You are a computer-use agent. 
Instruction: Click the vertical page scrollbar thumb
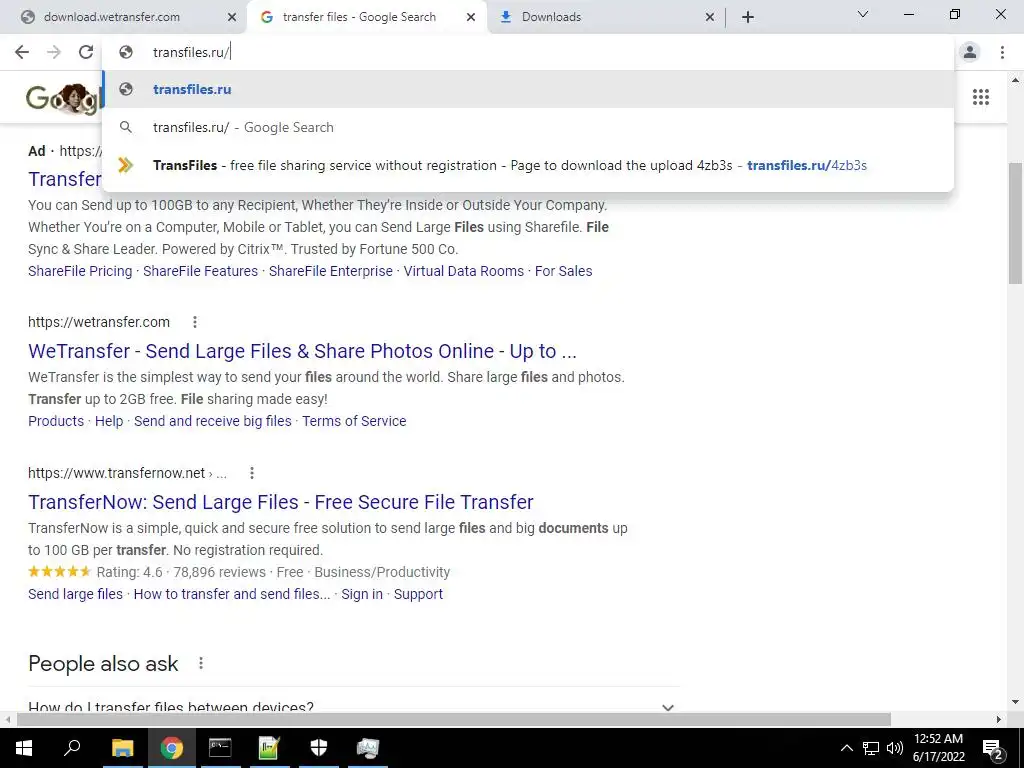click(x=1015, y=223)
